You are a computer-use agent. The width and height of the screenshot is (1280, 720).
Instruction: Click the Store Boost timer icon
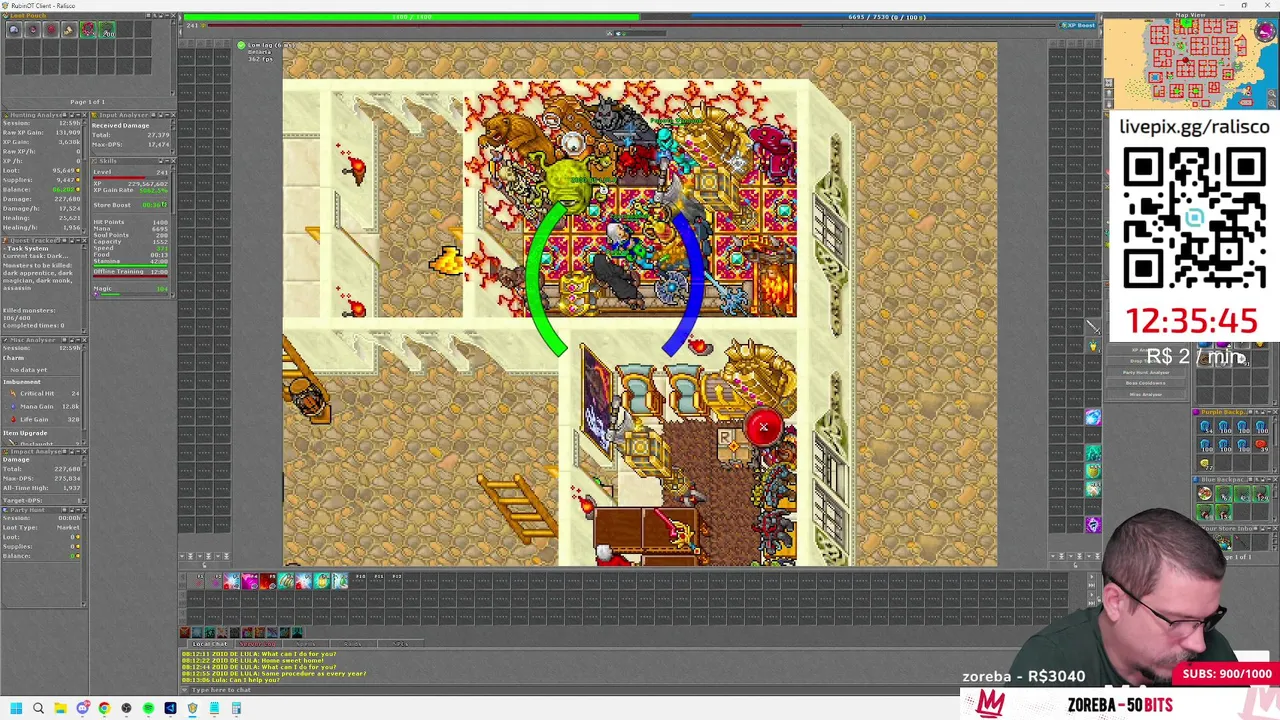pos(165,205)
